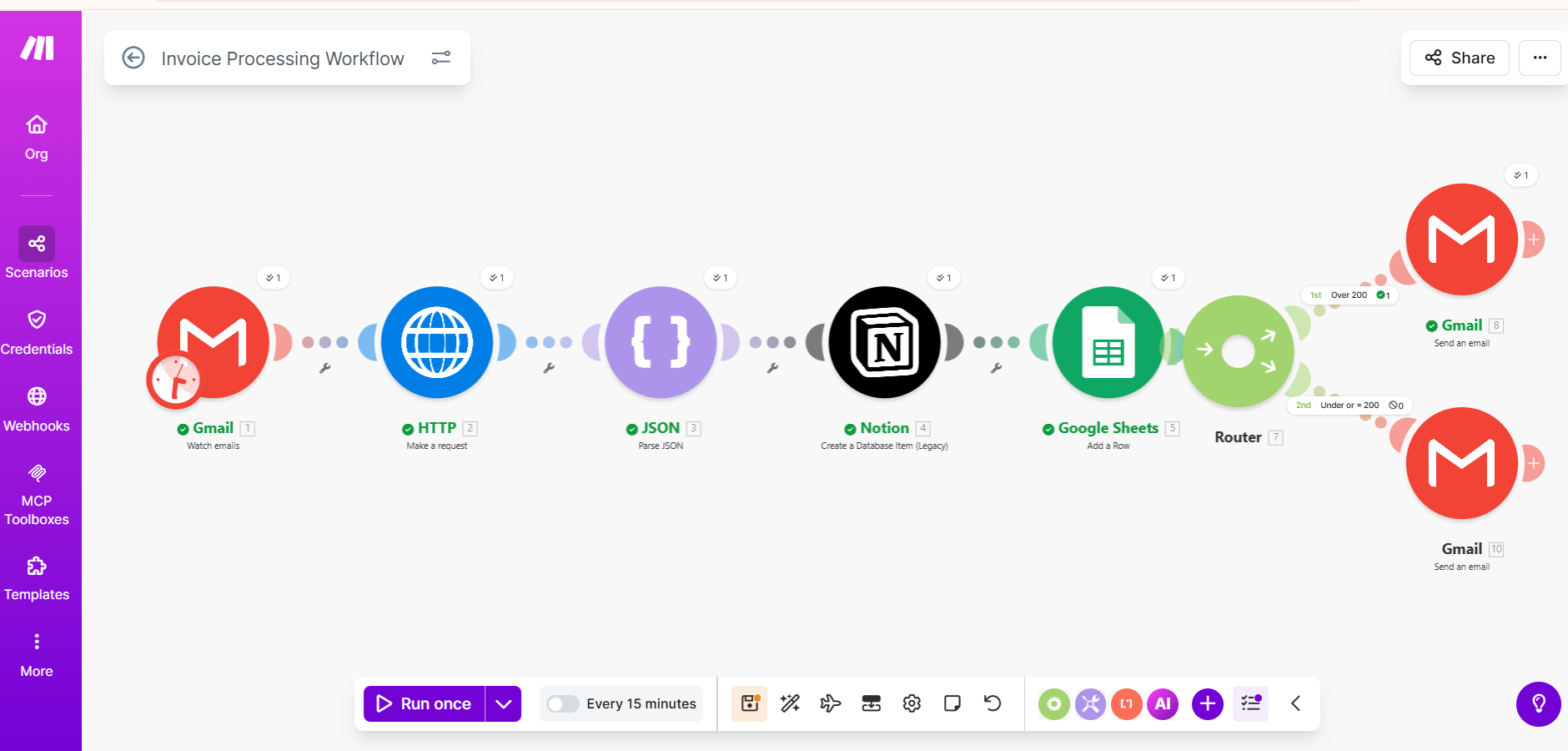Open the JSON Parse JSON module

point(660,342)
